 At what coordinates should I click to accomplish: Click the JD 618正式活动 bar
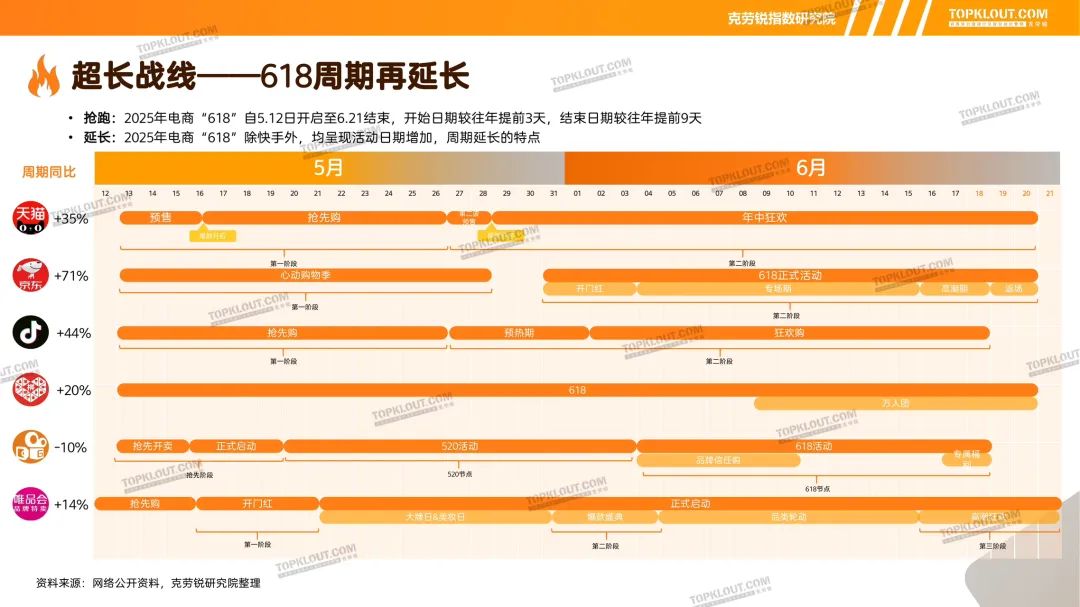(790, 275)
